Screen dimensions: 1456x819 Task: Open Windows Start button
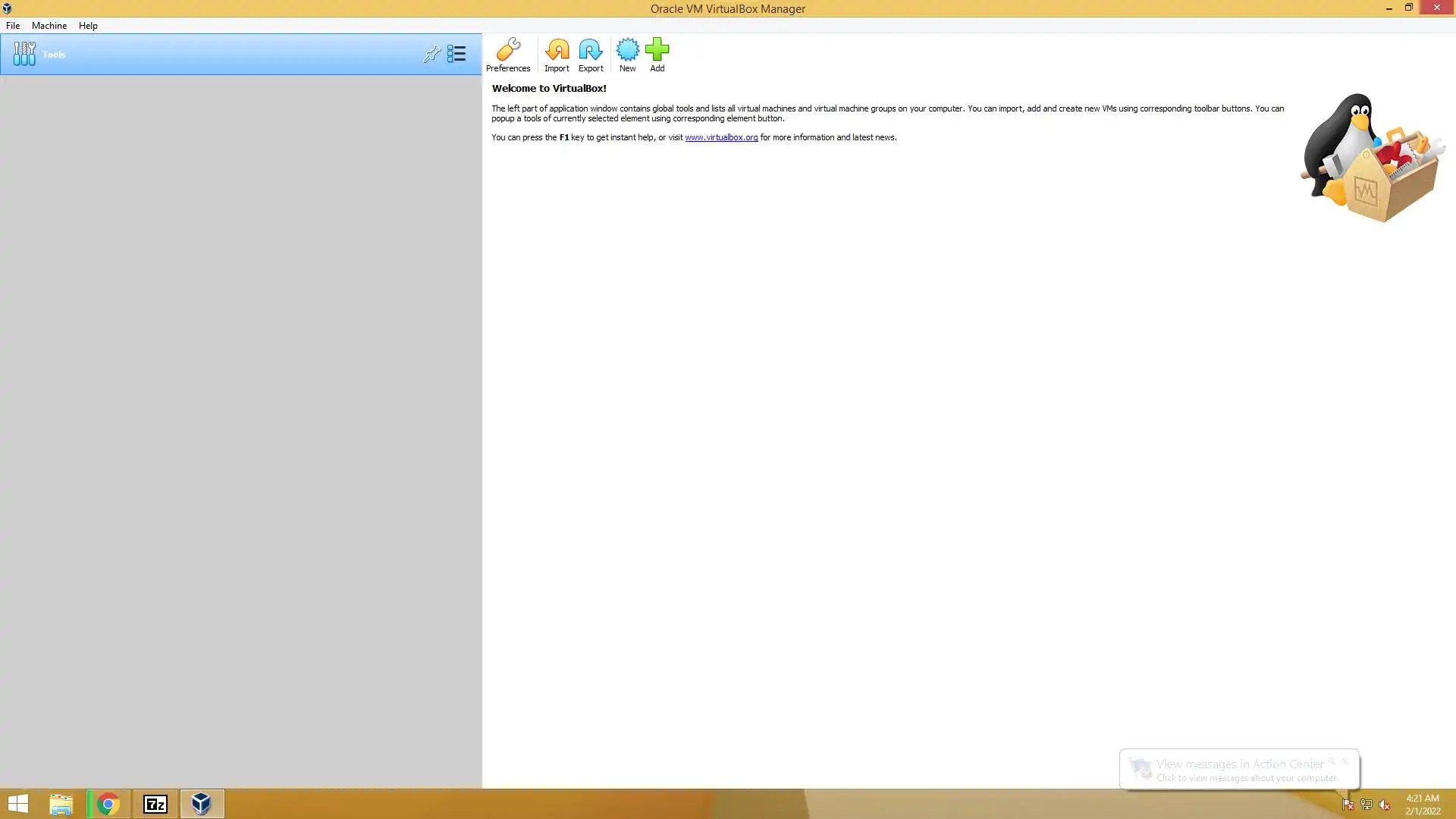point(18,804)
